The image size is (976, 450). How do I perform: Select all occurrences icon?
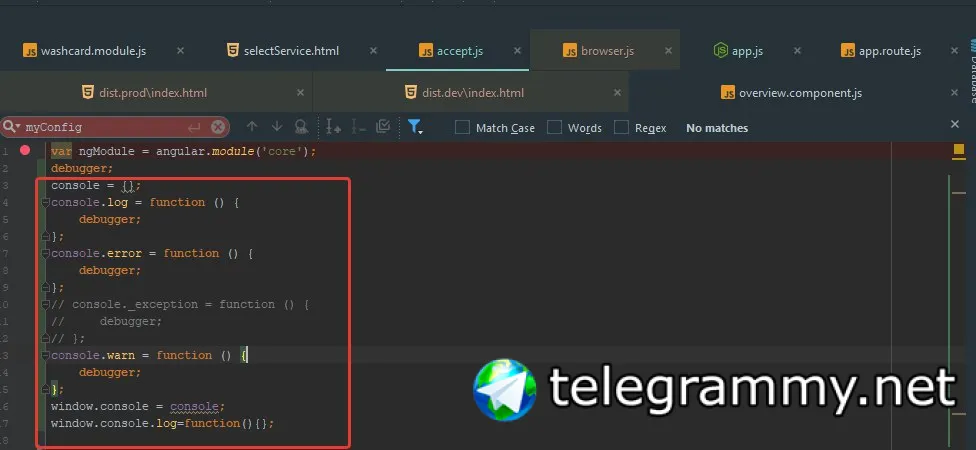tap(383, 127)
